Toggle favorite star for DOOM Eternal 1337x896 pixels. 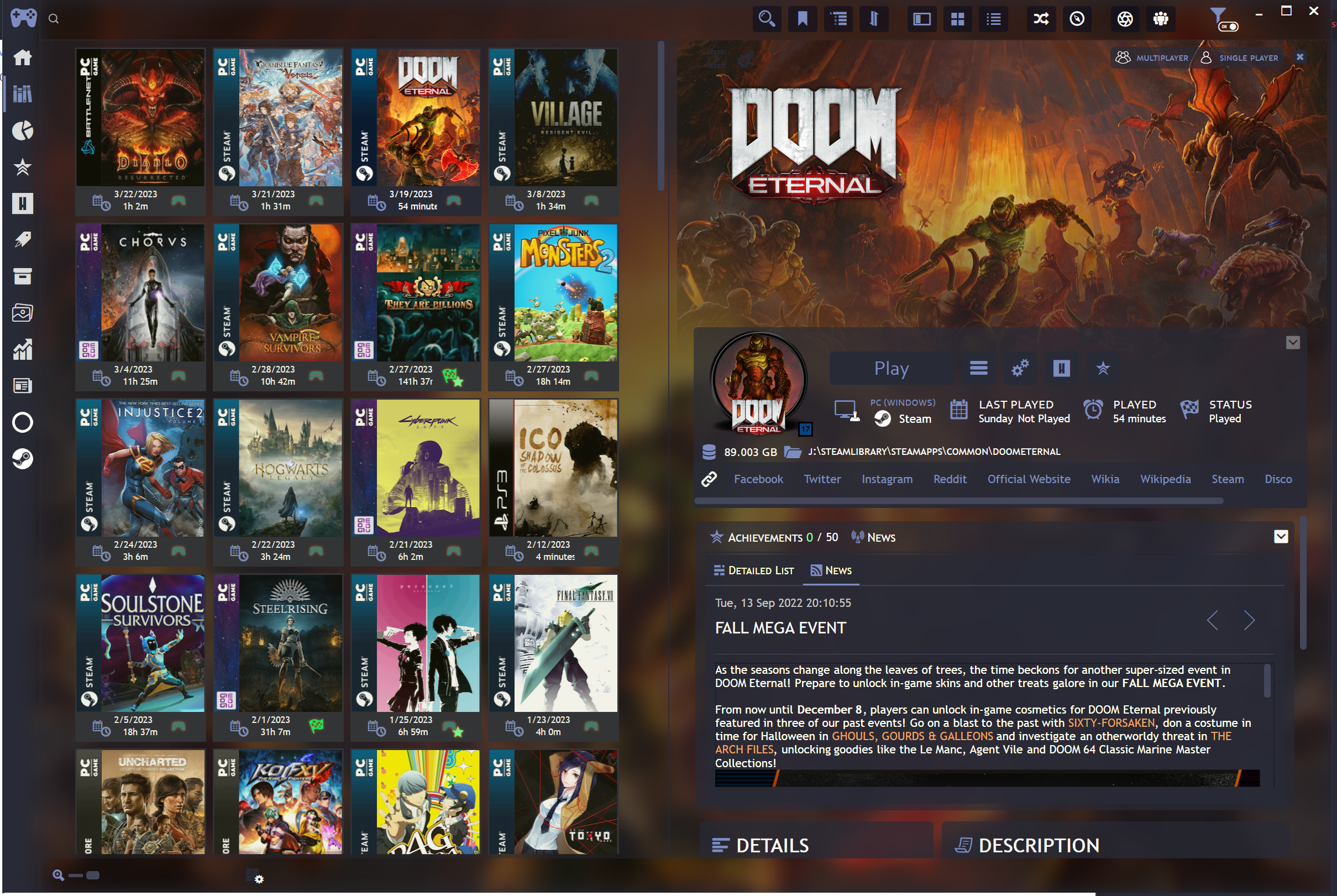pyautogui.click(x=1103, y=369)
